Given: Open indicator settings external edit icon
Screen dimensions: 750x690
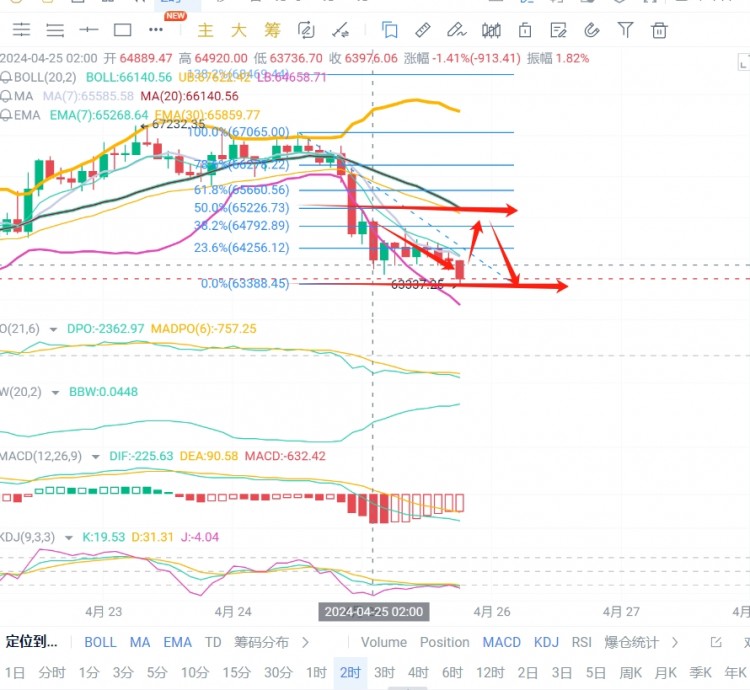Looking at the screenshot, I should (716, 642).
